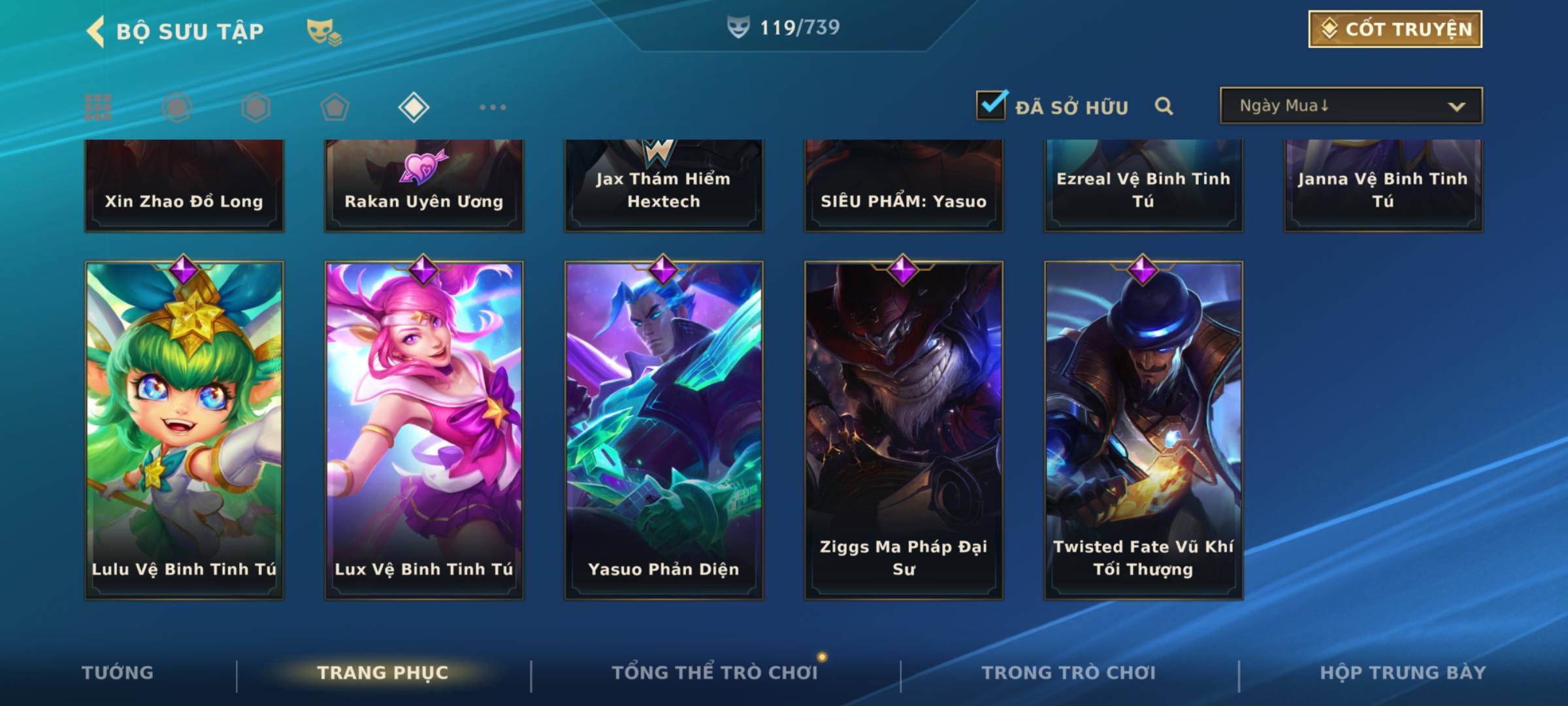
Task: Open the skin search magnifier
Action: (1164, 106)
